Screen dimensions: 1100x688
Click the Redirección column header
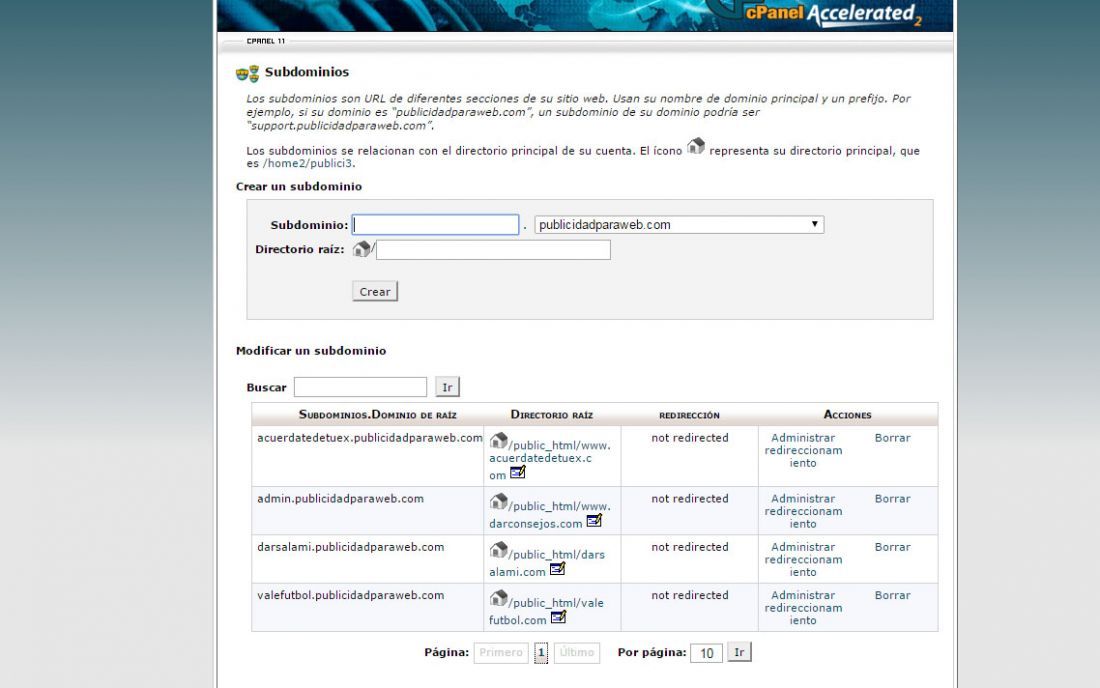coord(689,415)
